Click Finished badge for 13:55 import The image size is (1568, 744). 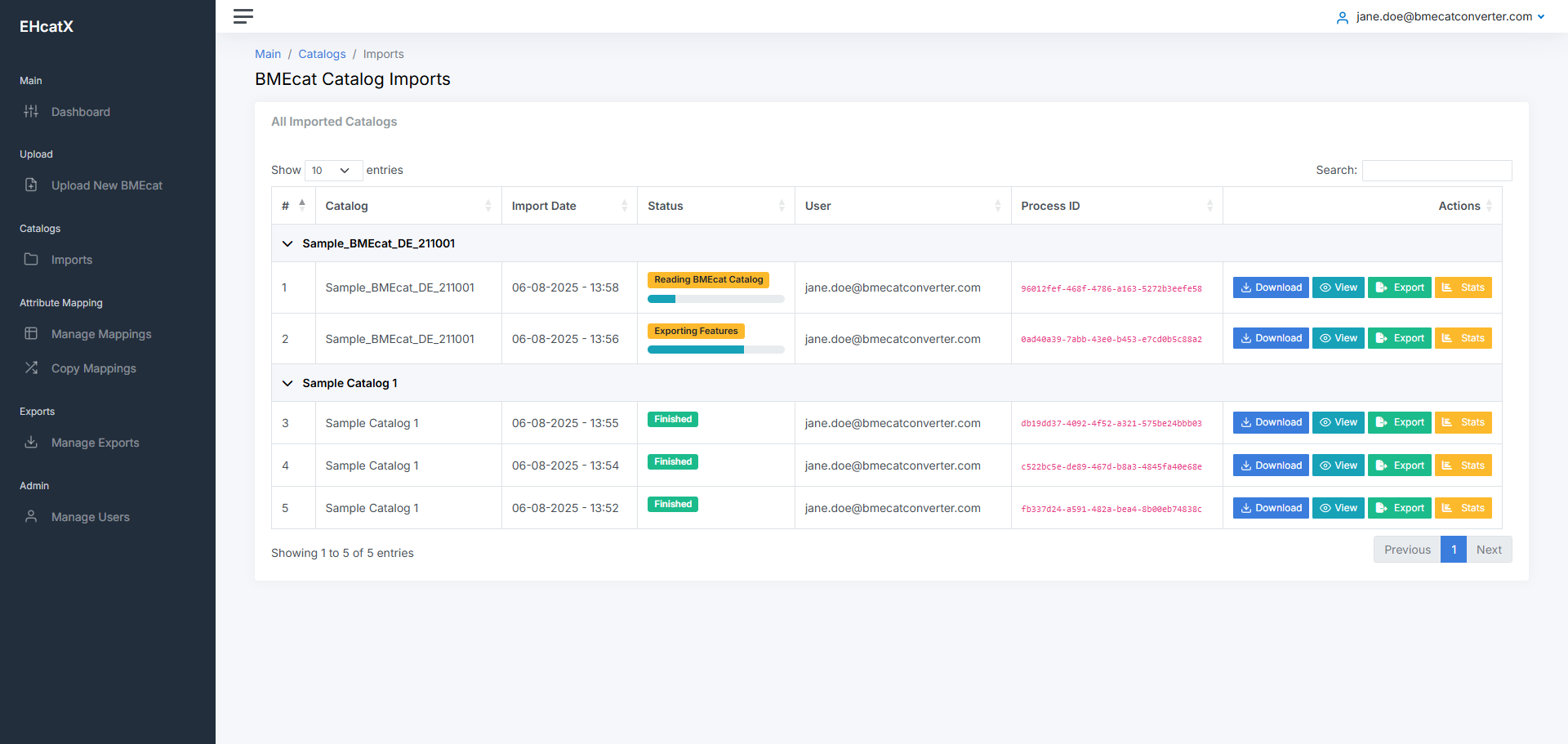point(673,419)
